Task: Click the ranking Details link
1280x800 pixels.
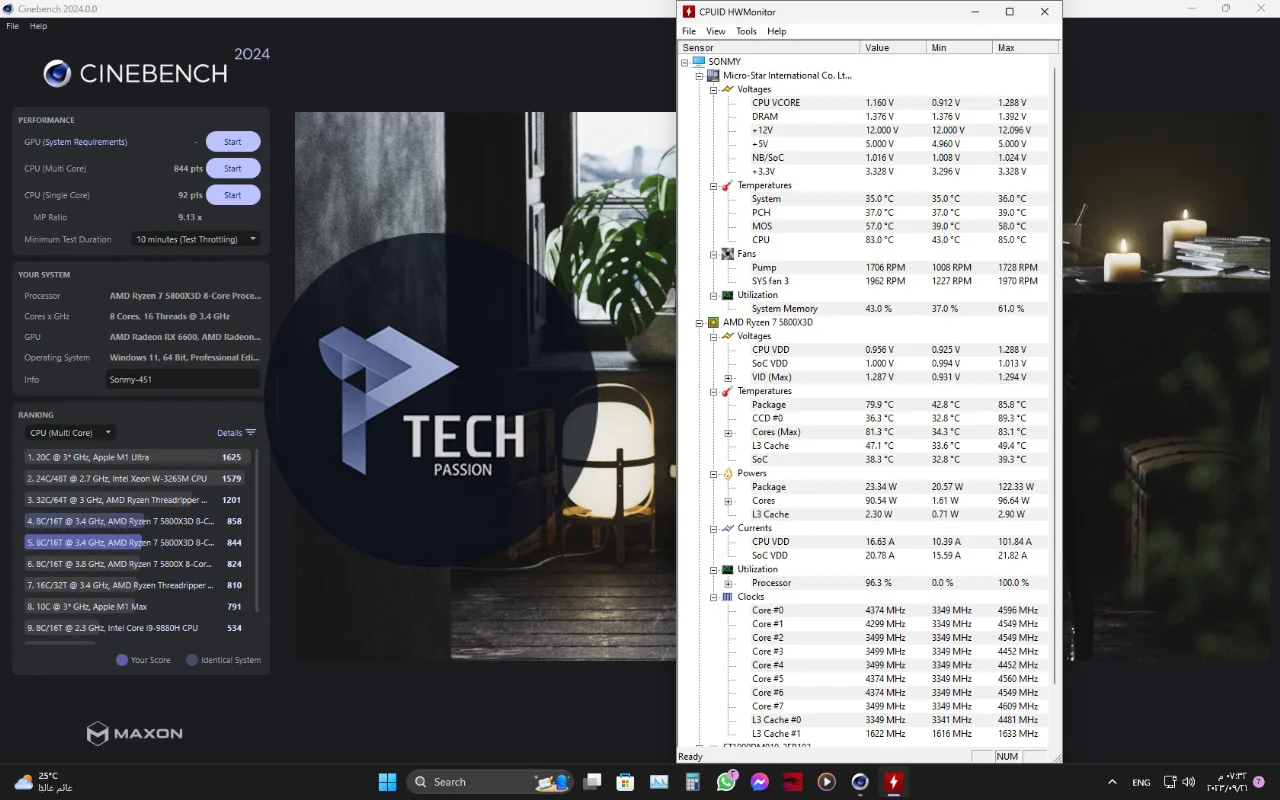Action: [x=229, y=433]
